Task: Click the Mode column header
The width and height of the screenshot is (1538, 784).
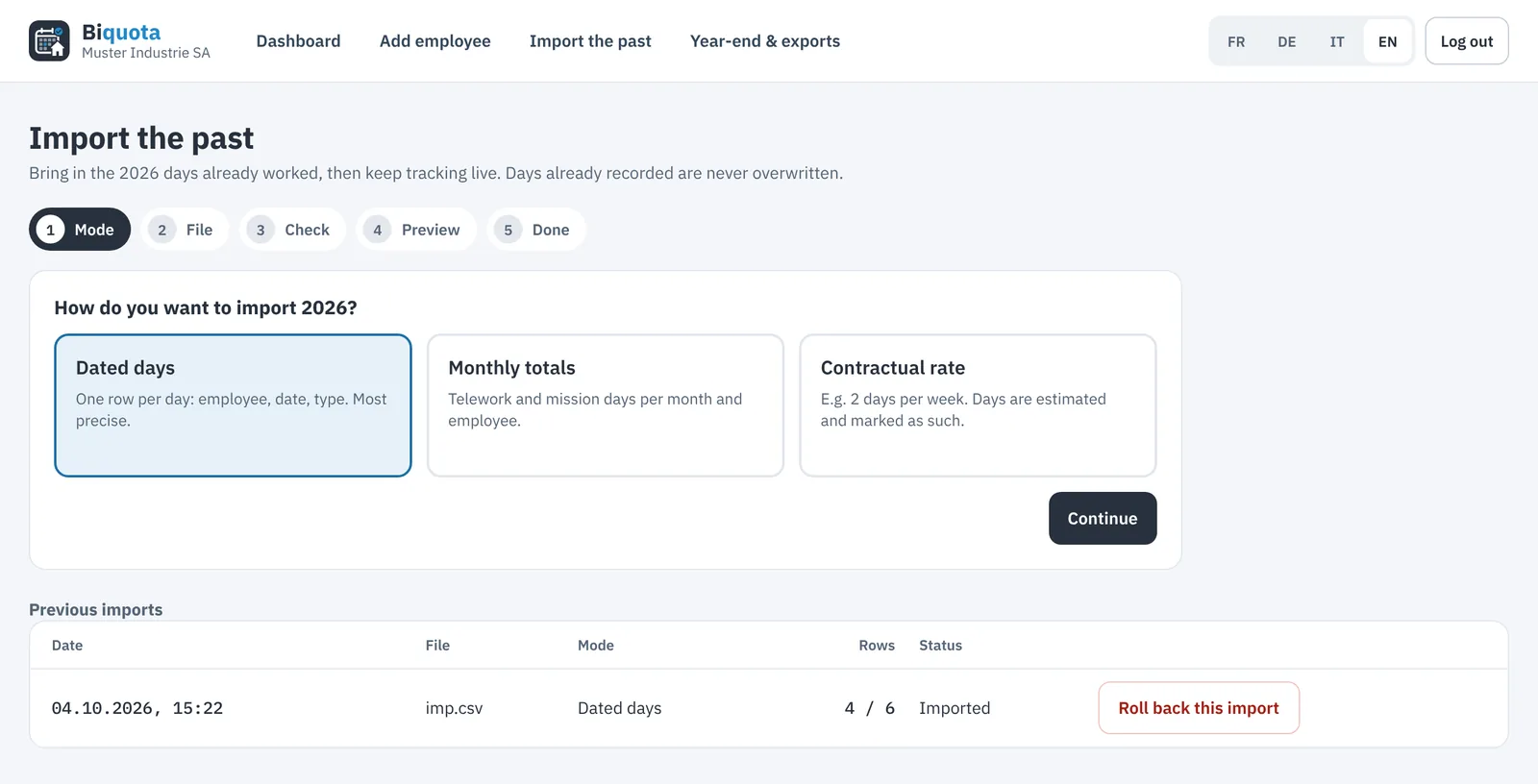Action: [596, 646]
